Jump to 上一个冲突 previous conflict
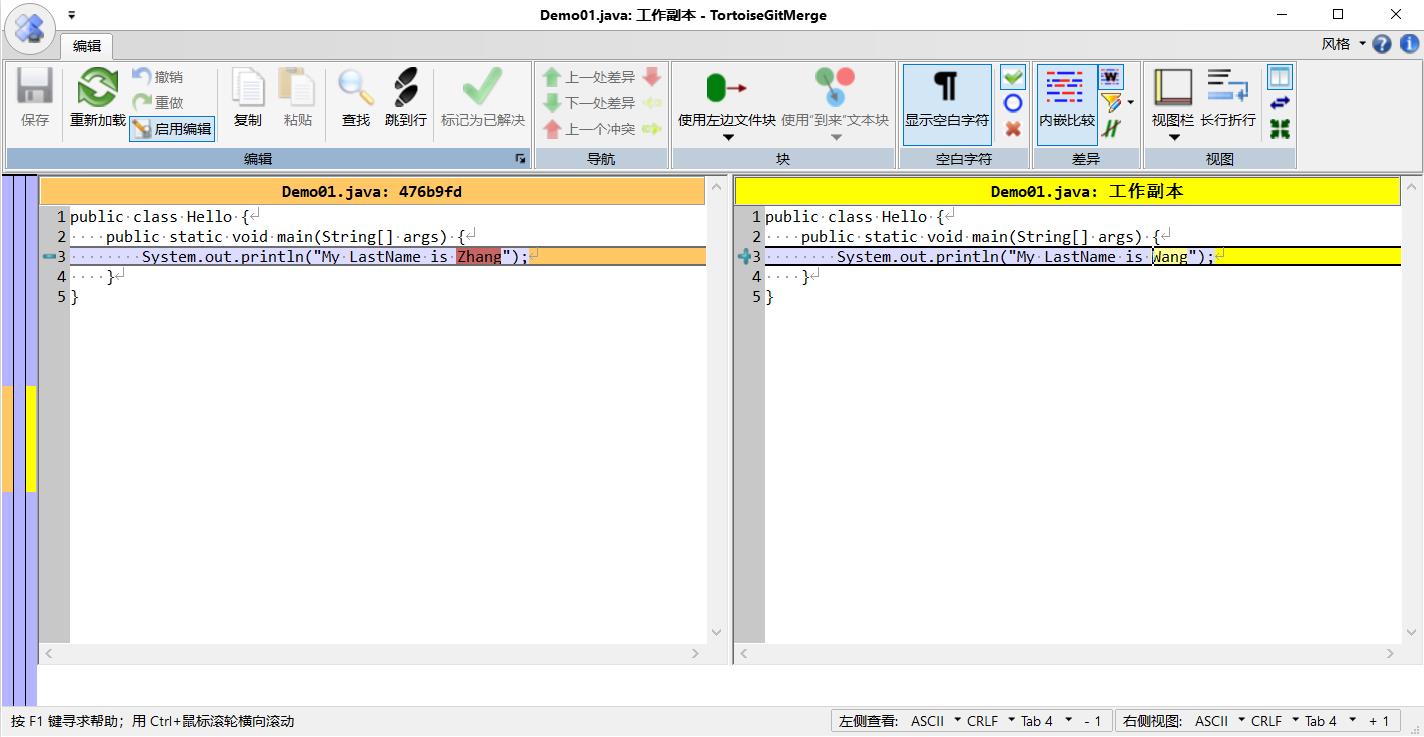 coord(588,129)
